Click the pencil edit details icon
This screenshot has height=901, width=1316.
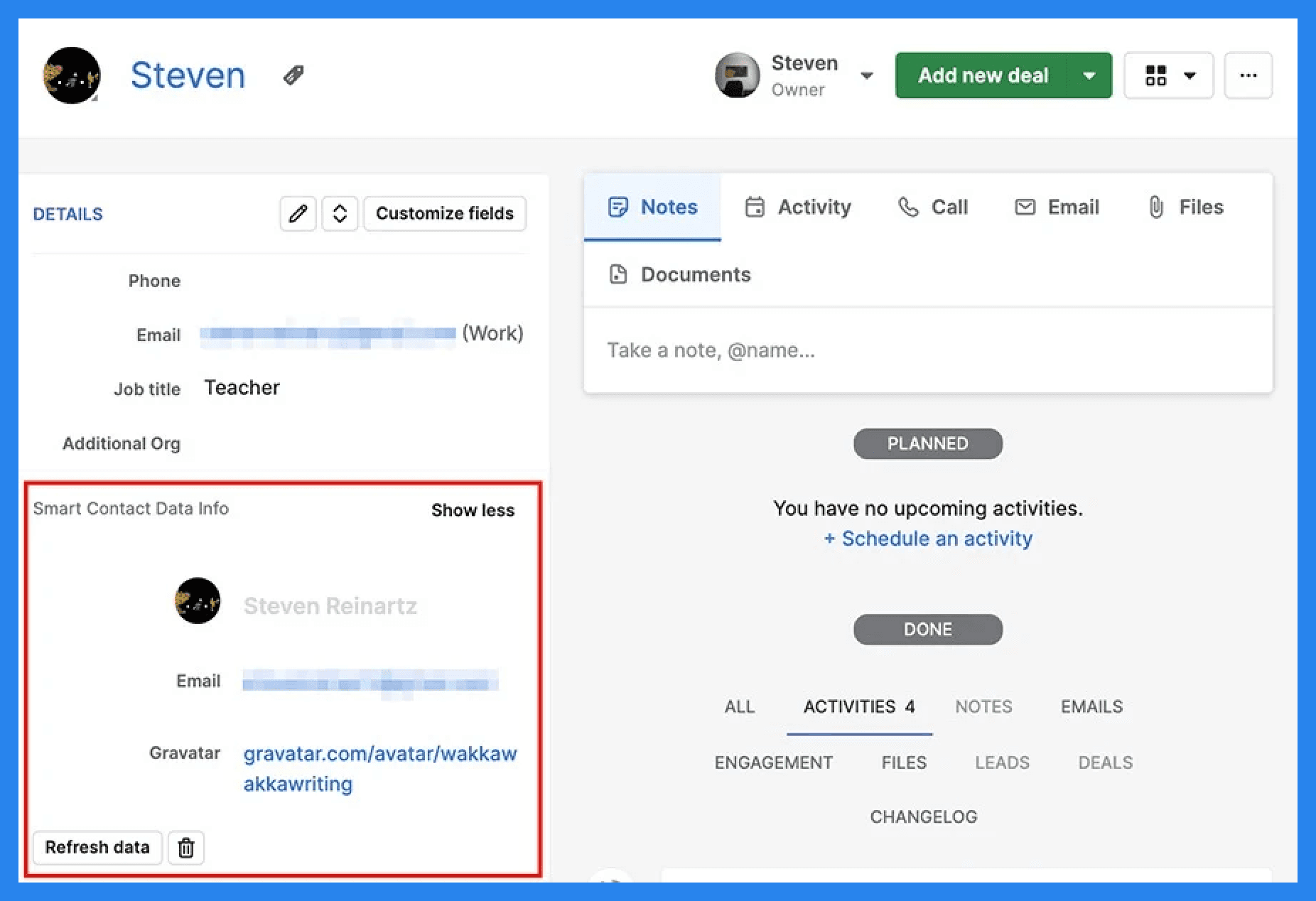(x=298, y=213)
